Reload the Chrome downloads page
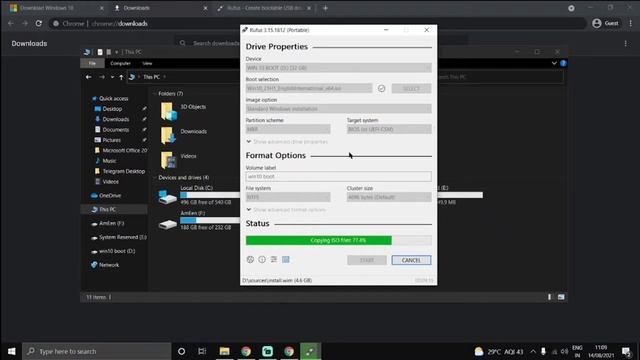 (39, 24)
